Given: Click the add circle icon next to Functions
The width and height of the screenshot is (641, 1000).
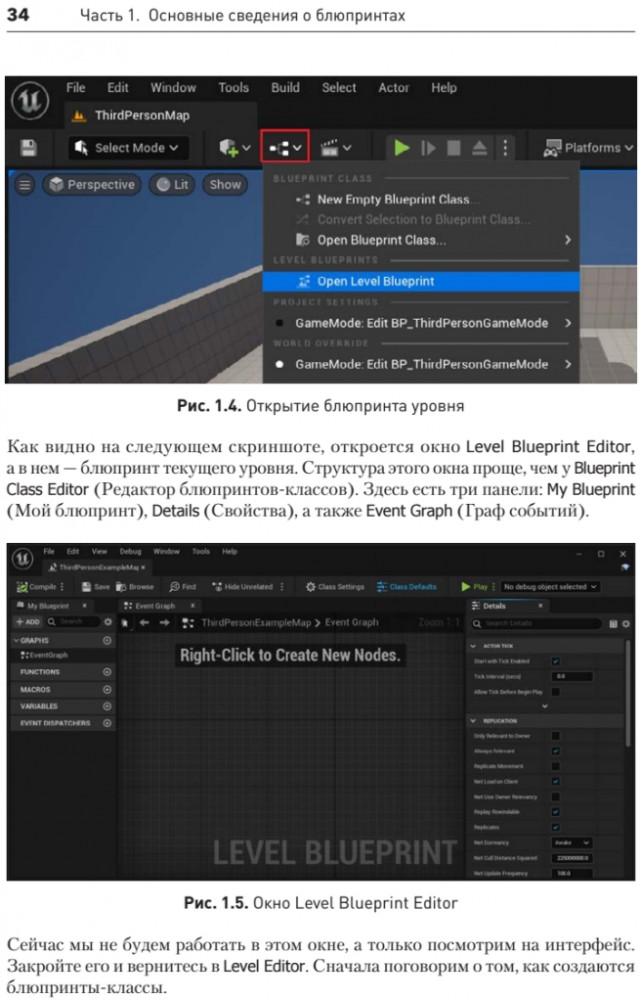Looking at the screenshot, I should (x=107, y=673).
